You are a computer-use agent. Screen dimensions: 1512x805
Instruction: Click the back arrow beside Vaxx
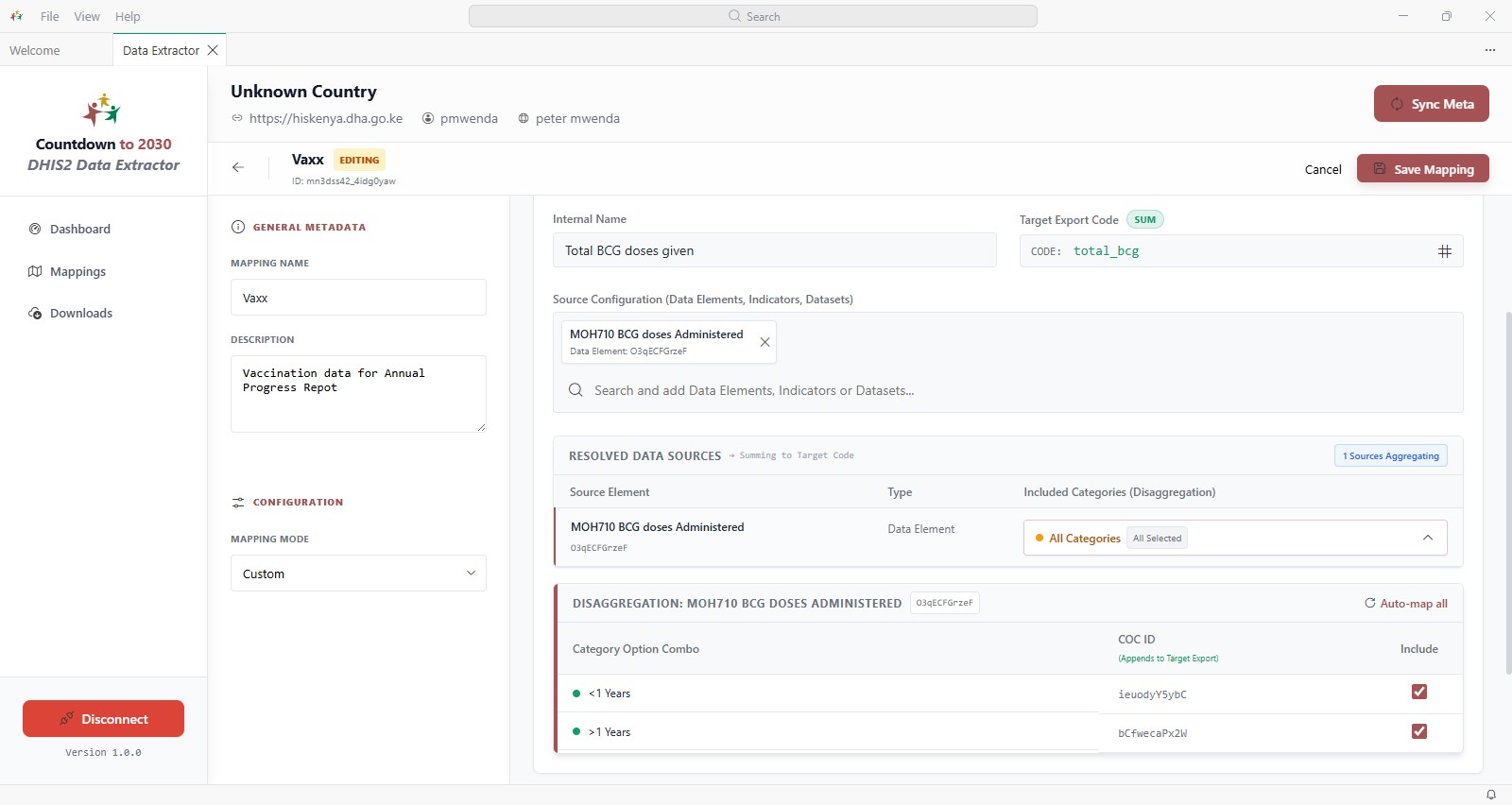click(238, 167)
